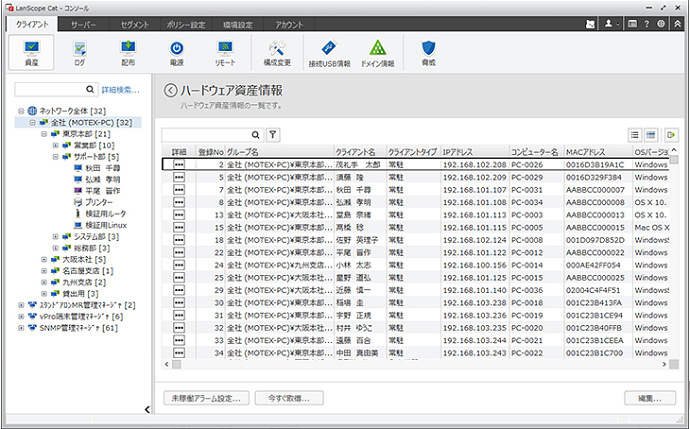This screenshot has height=429, width=690.
Task: Switch to サーバー tab
Action: pyautogui.click(x=83, y=25)
